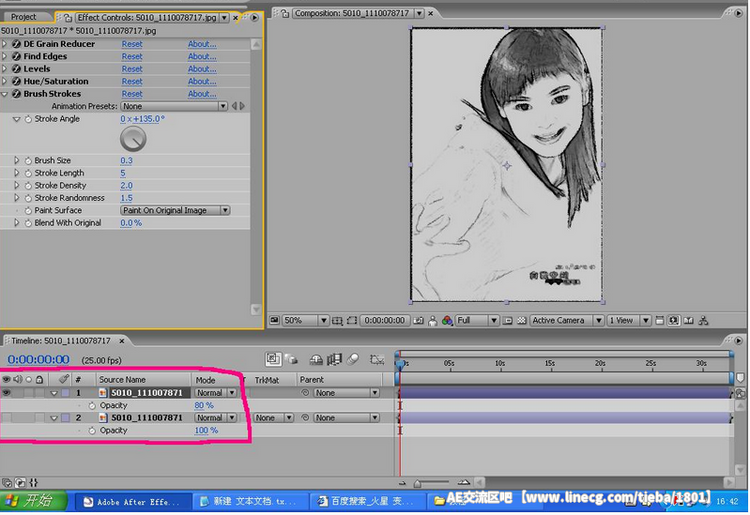Screen dimensions: 750x515
Task: Toggle the live update icon in timeline
Action: click(x=274, y=359)
